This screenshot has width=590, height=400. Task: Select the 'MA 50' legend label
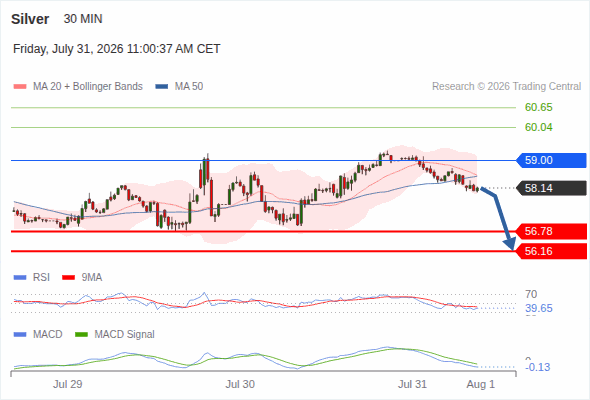[x=189, y=87]
